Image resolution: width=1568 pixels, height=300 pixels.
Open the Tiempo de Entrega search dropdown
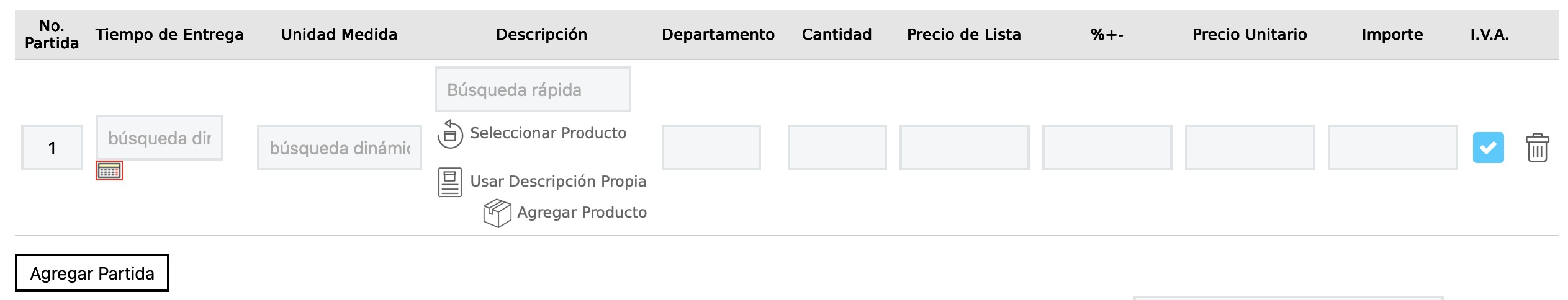click(160, 138)
